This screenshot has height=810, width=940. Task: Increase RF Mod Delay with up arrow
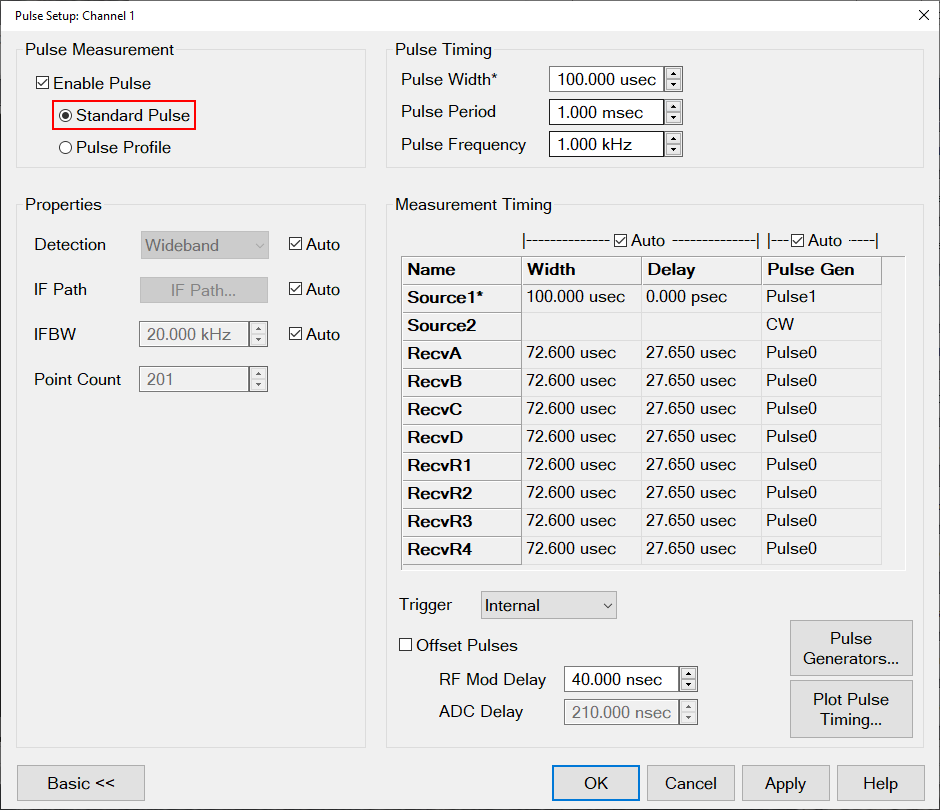[x=688, y=673]
